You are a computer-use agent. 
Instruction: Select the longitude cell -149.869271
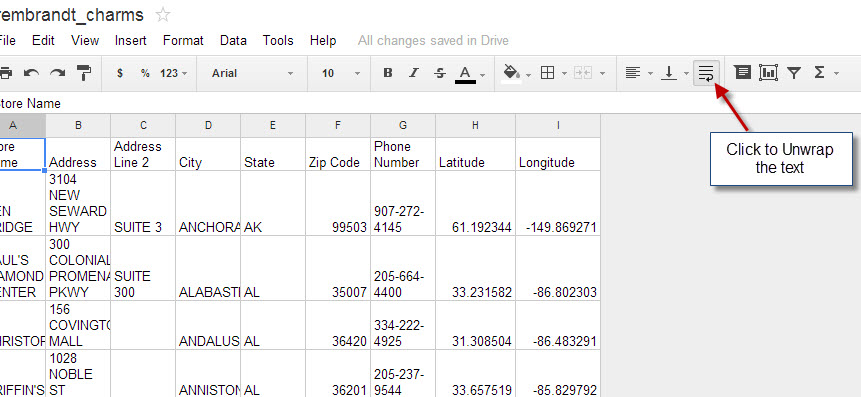558,203
